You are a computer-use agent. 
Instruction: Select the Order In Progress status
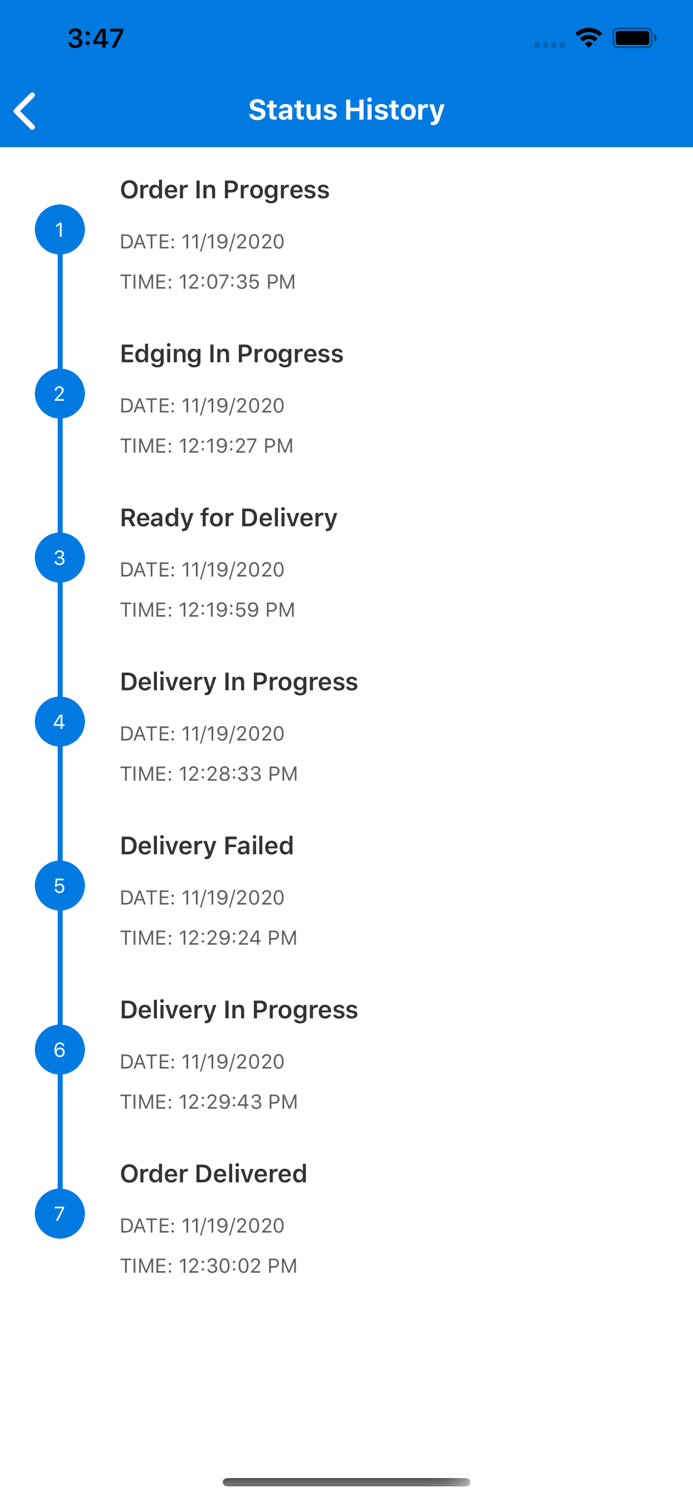[224, 190]
